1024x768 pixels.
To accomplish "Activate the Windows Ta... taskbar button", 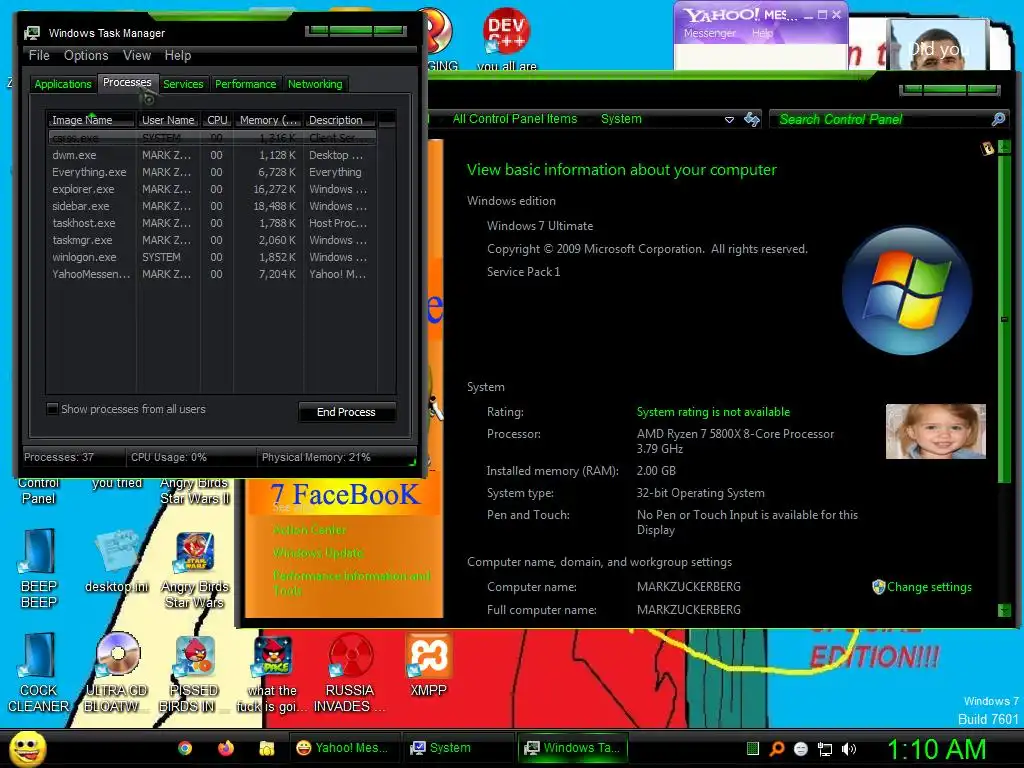I will (x=573, y=748).
